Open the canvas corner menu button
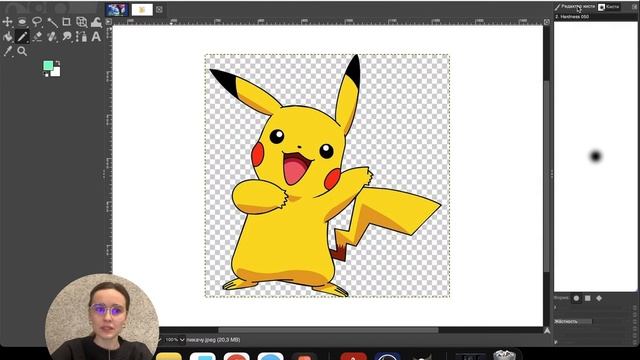 pyautogui.click(x=109, y=22)
